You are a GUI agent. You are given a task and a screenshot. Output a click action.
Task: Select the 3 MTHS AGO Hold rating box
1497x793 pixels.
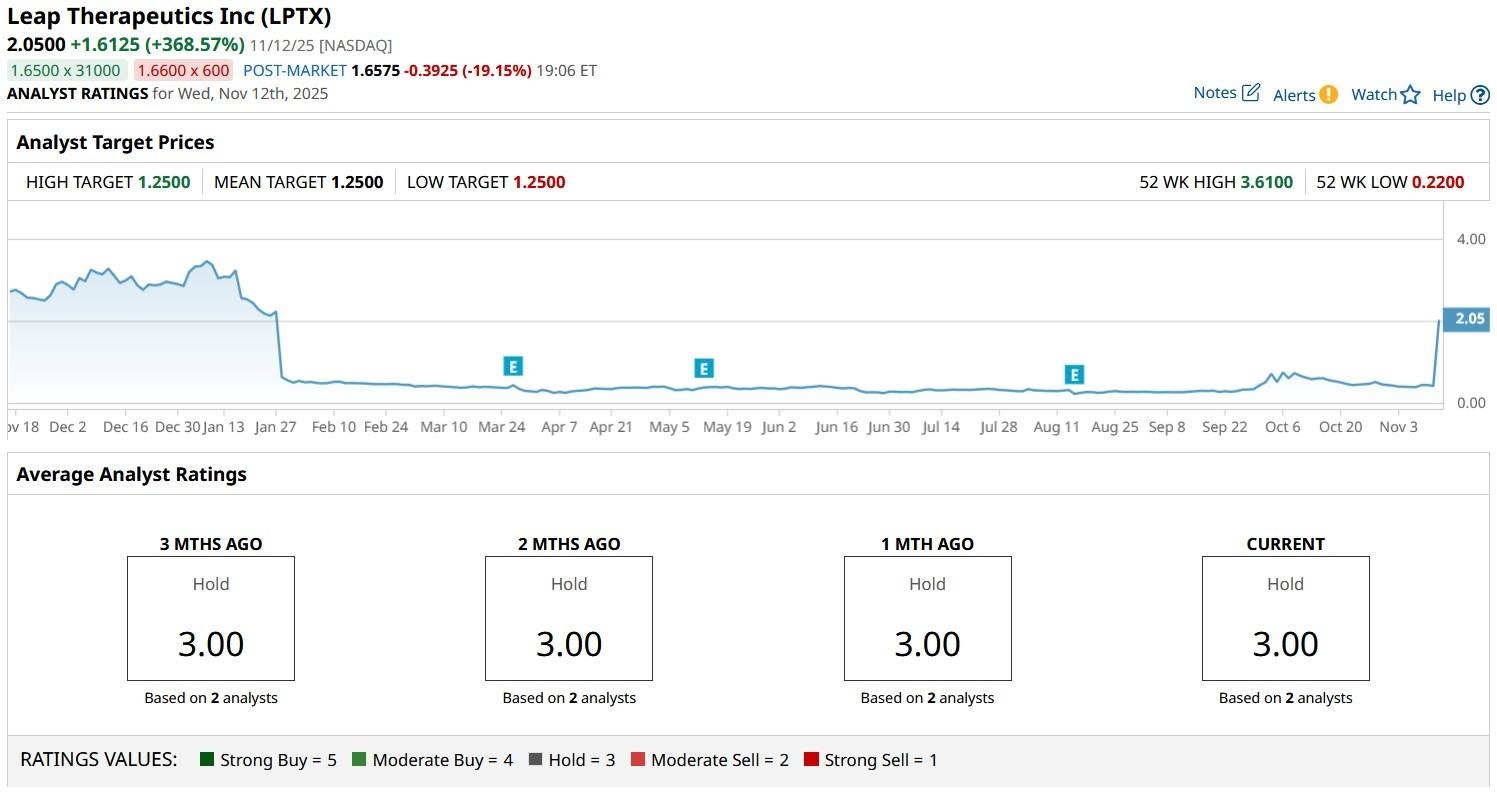[x=211, y=618]
